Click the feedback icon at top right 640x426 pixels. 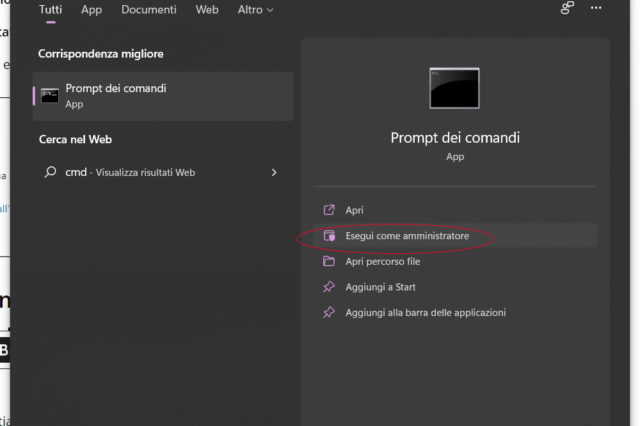(x=567, y=9)
